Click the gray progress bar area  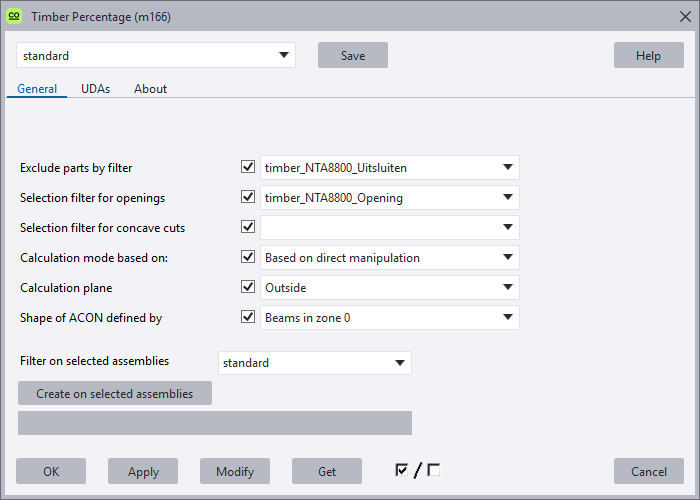(215, 423)
